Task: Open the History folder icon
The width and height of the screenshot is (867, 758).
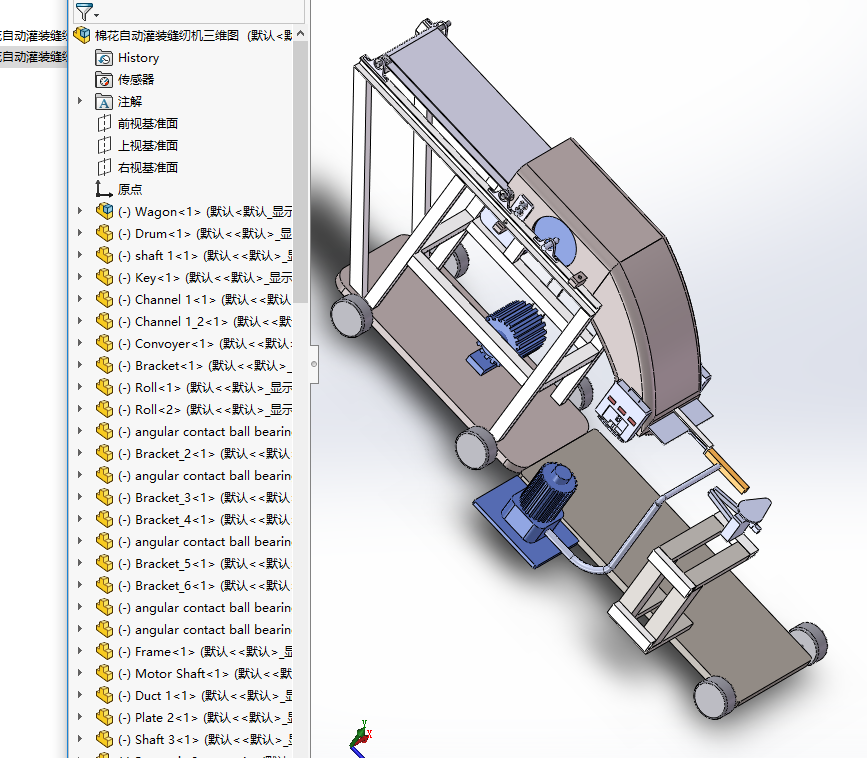Action: tap(103, 57)
